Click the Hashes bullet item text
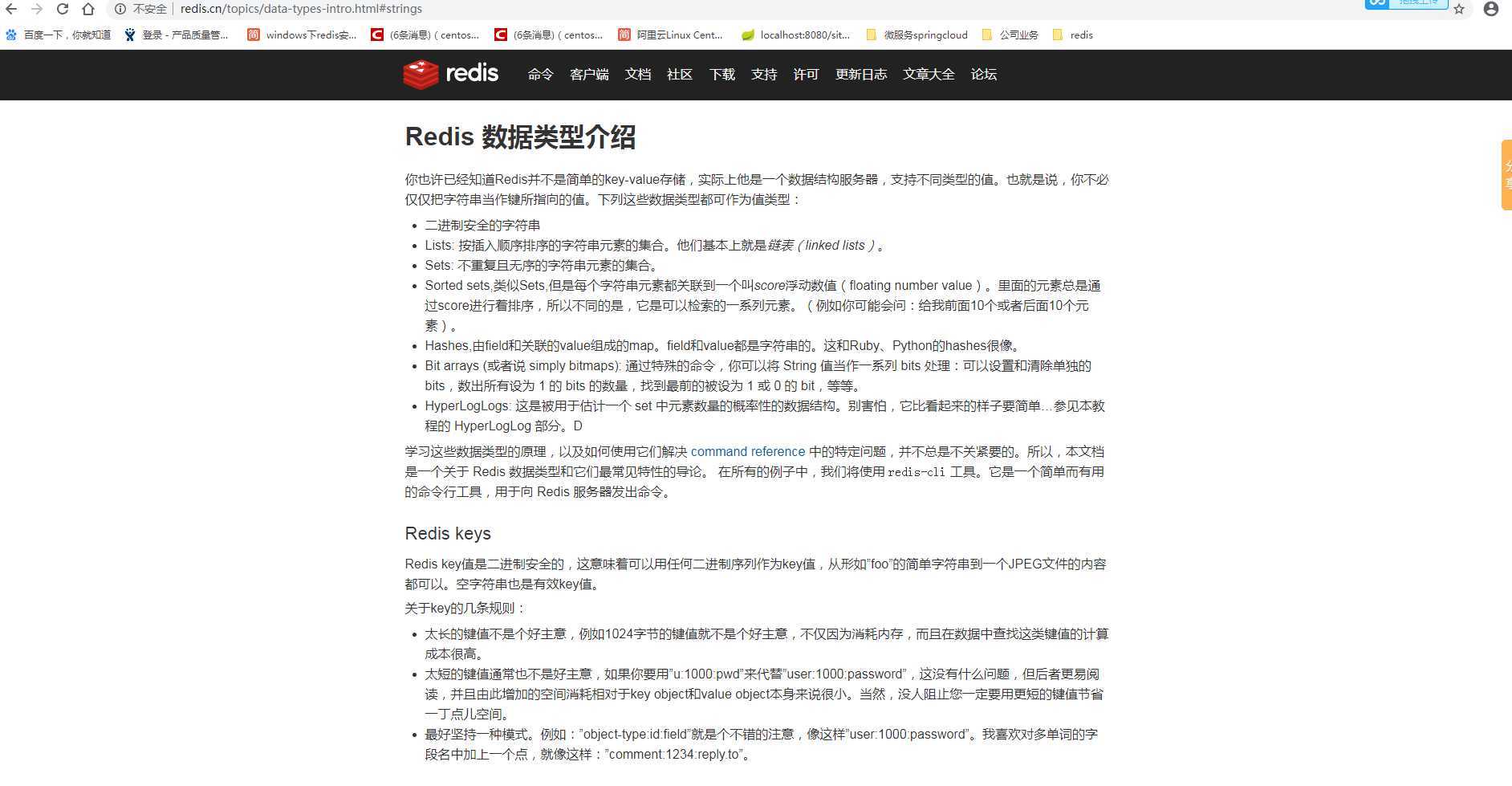Viewport: 1512px width, 786px height. pos(724,345)
